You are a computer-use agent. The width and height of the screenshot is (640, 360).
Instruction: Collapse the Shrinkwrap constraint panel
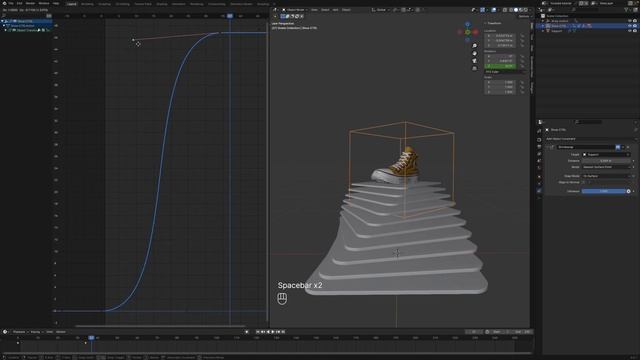coord(547,147)
